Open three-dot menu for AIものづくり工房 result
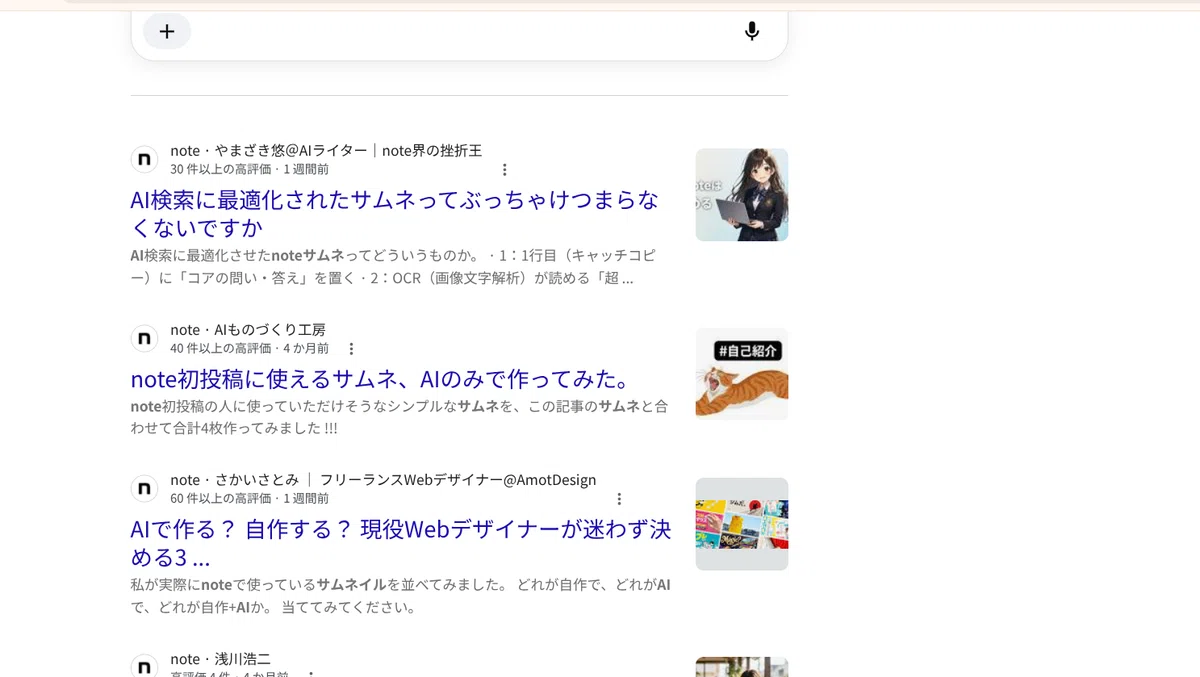This screenshot has width=1200, height=677. (x=351, y=349)
